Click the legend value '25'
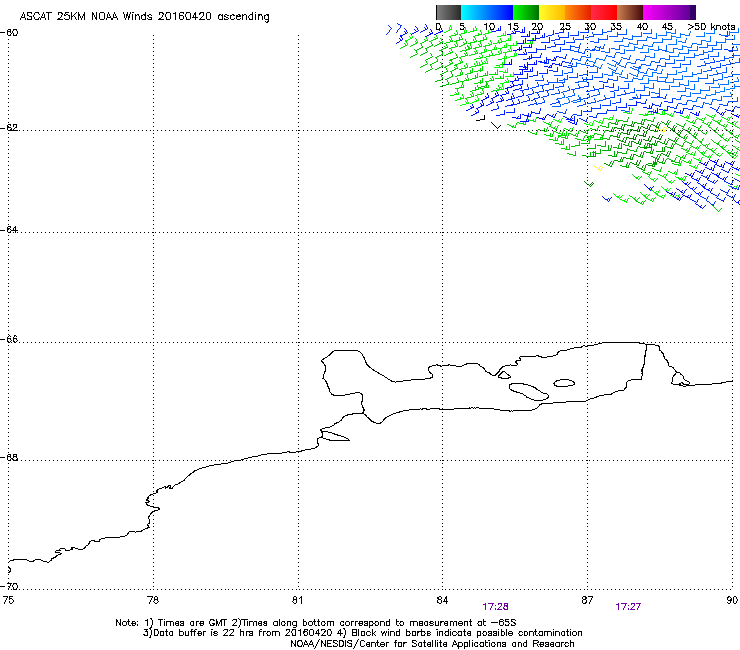 [x=565, y=27]
